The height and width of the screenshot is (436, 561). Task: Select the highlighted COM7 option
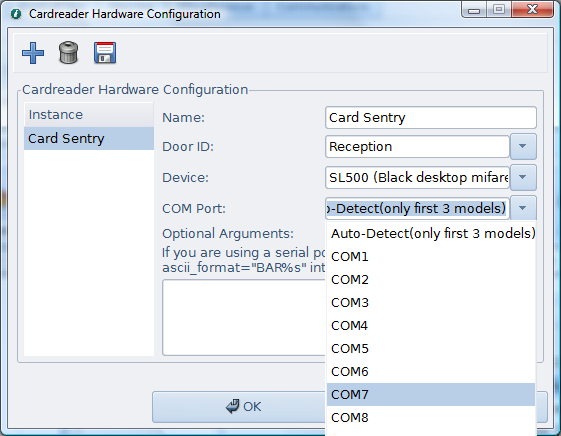pyautogui.click(x=431, y=395)
